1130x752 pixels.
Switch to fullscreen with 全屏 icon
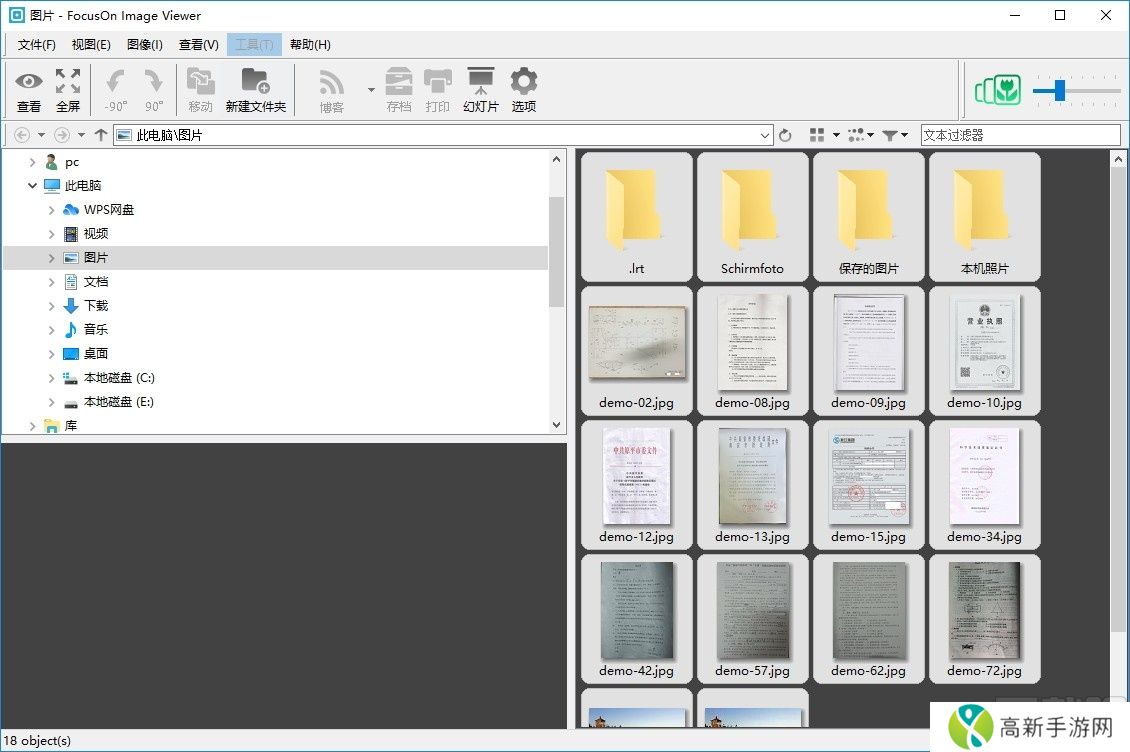tap(68, 82)
